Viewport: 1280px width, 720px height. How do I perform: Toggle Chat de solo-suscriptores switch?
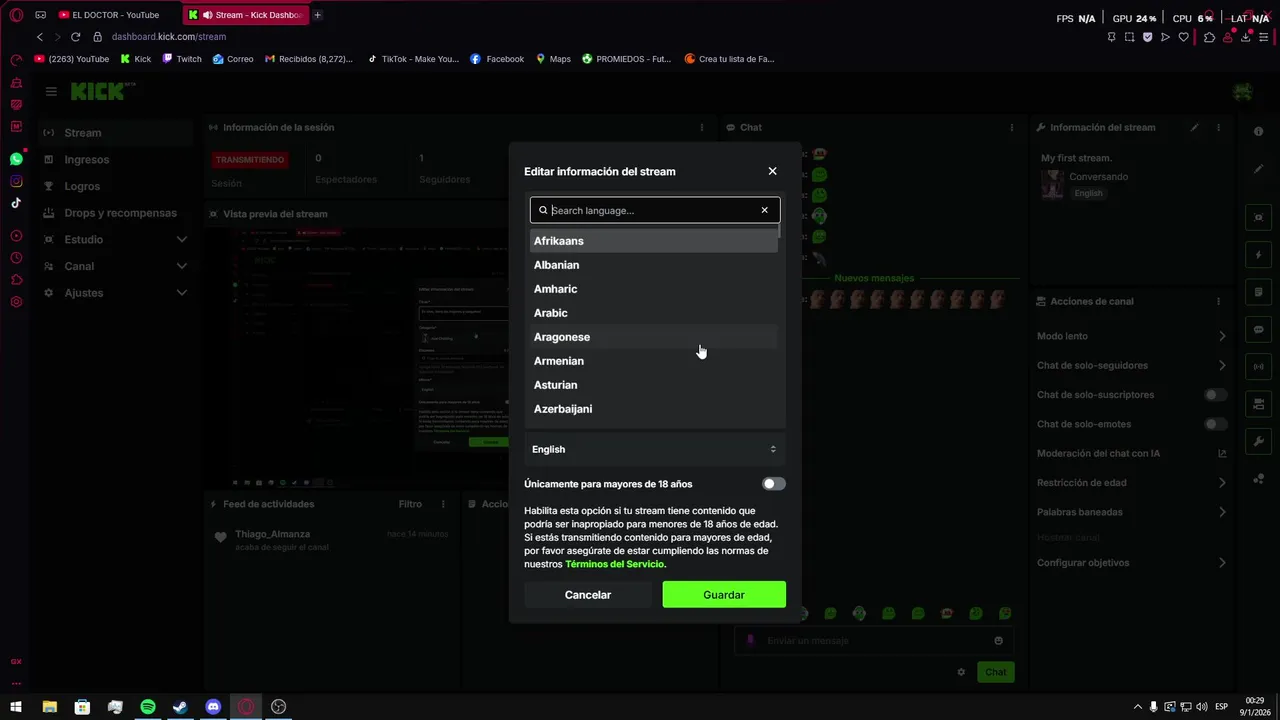click(1215, 395)
